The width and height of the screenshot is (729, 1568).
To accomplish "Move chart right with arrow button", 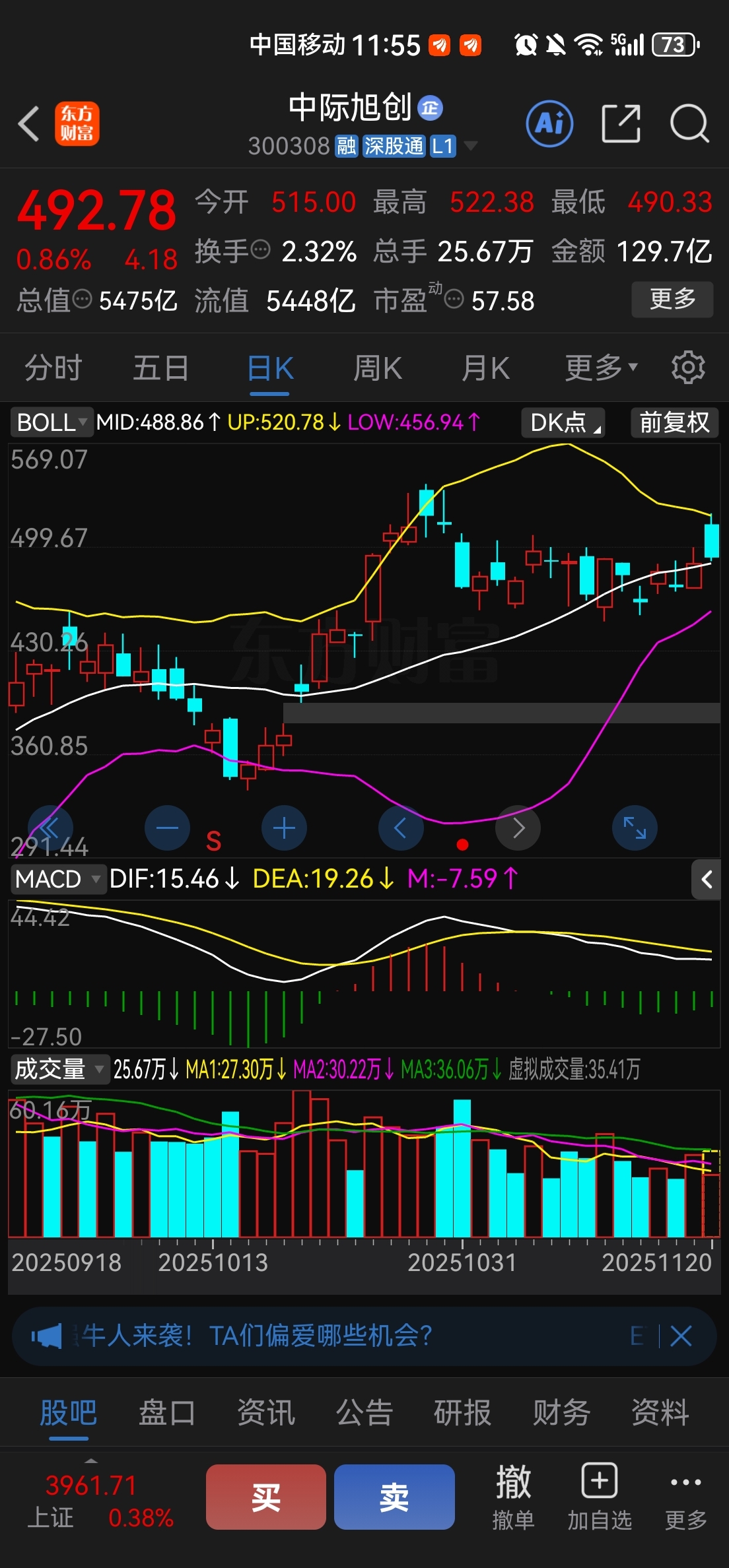I will click(518, 828).
